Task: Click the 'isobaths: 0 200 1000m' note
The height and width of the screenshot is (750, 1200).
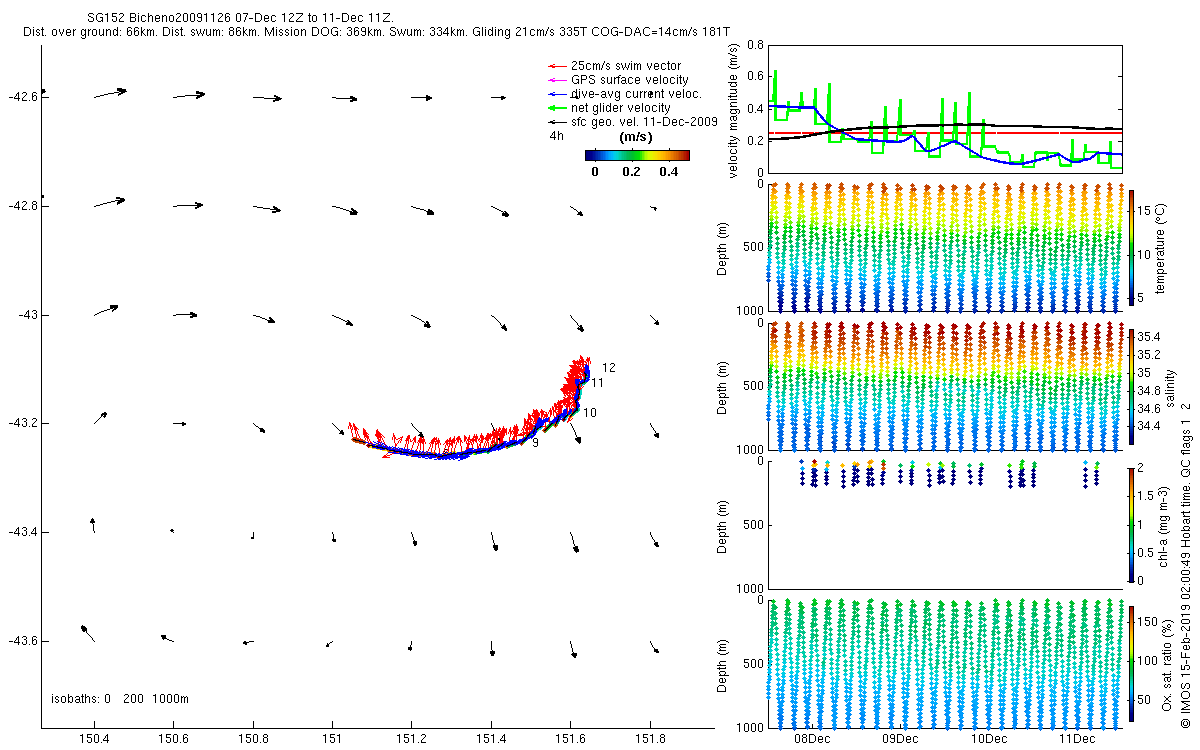Action: [x=119, y=698]
